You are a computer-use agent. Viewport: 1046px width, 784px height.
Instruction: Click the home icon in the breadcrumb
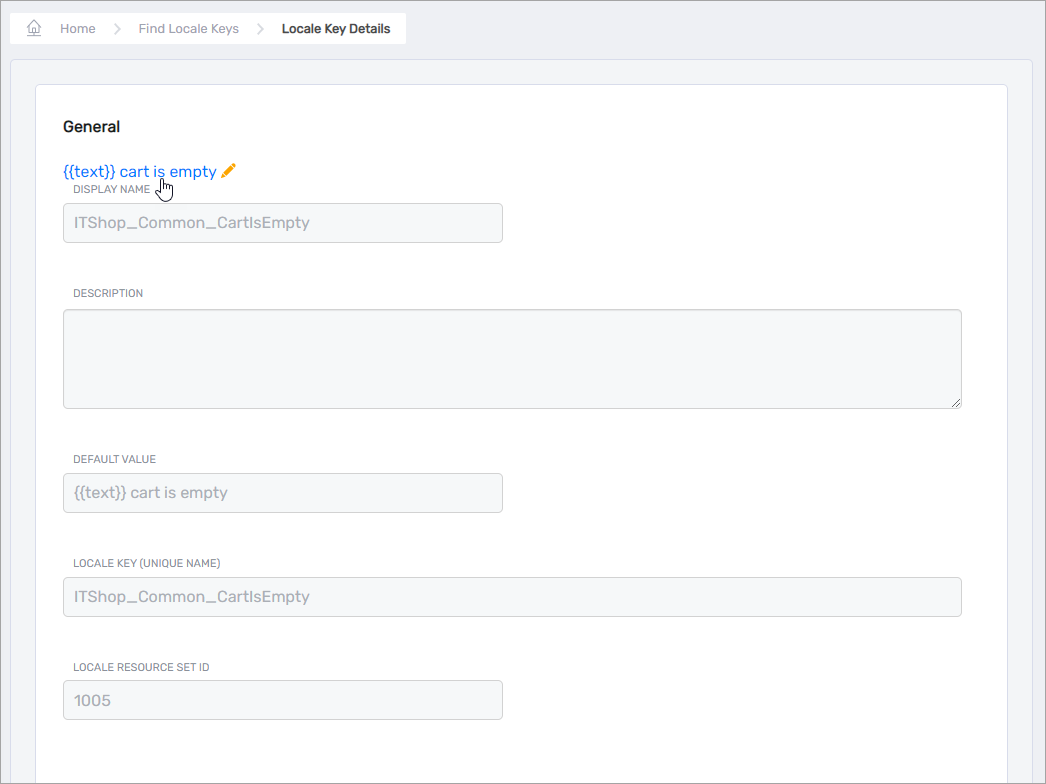pyautogui.click(x=34, y=28)
